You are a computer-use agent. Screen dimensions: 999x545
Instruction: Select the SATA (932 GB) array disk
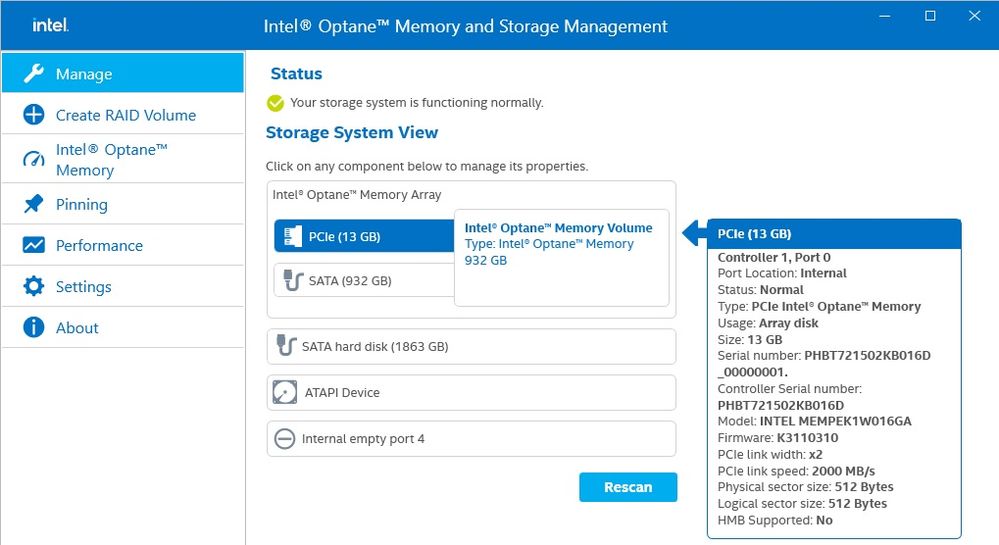[364, 280]
